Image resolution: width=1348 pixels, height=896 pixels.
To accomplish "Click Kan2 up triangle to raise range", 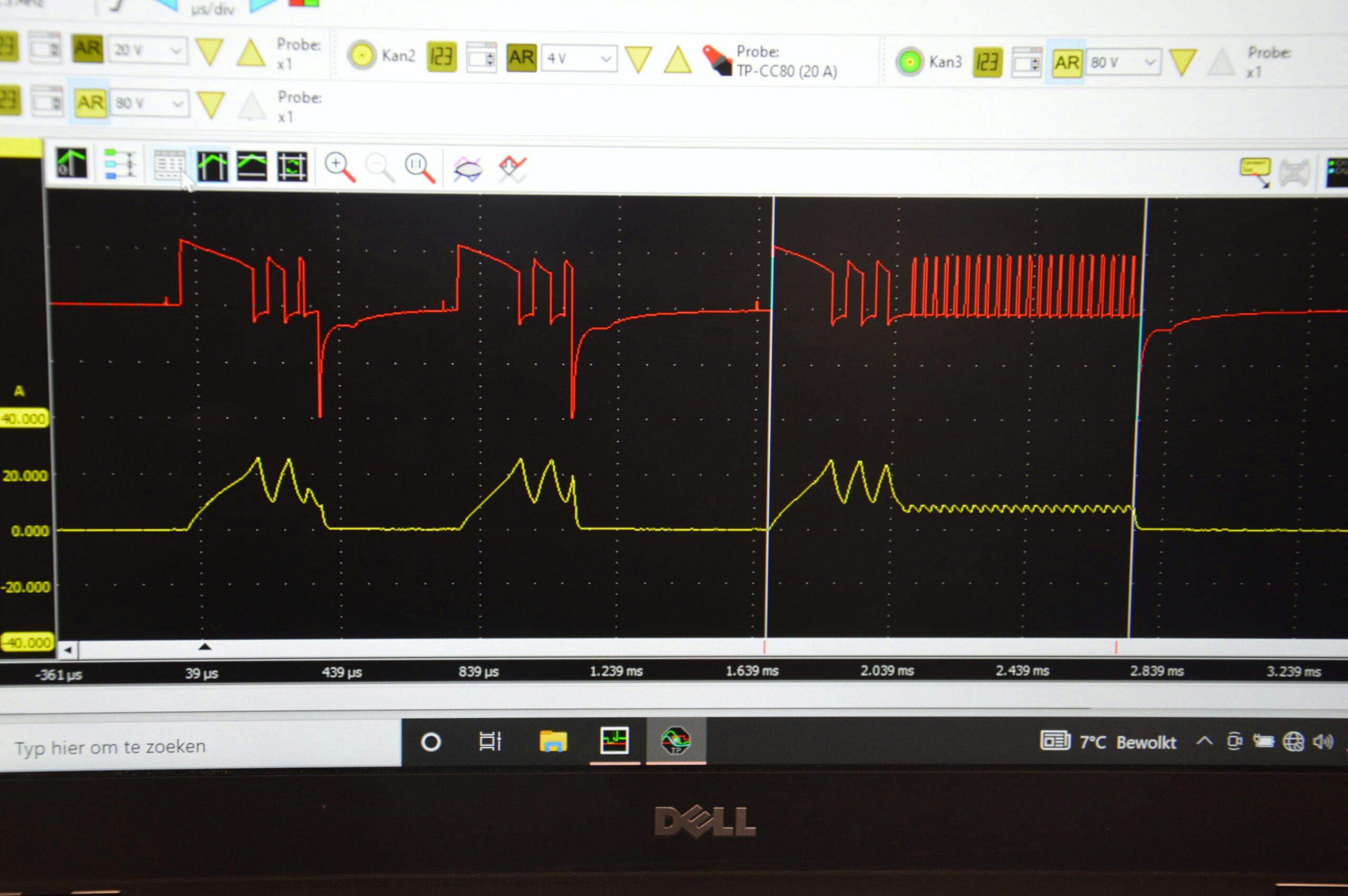I will pyautogui.click(x=678, y=59).
